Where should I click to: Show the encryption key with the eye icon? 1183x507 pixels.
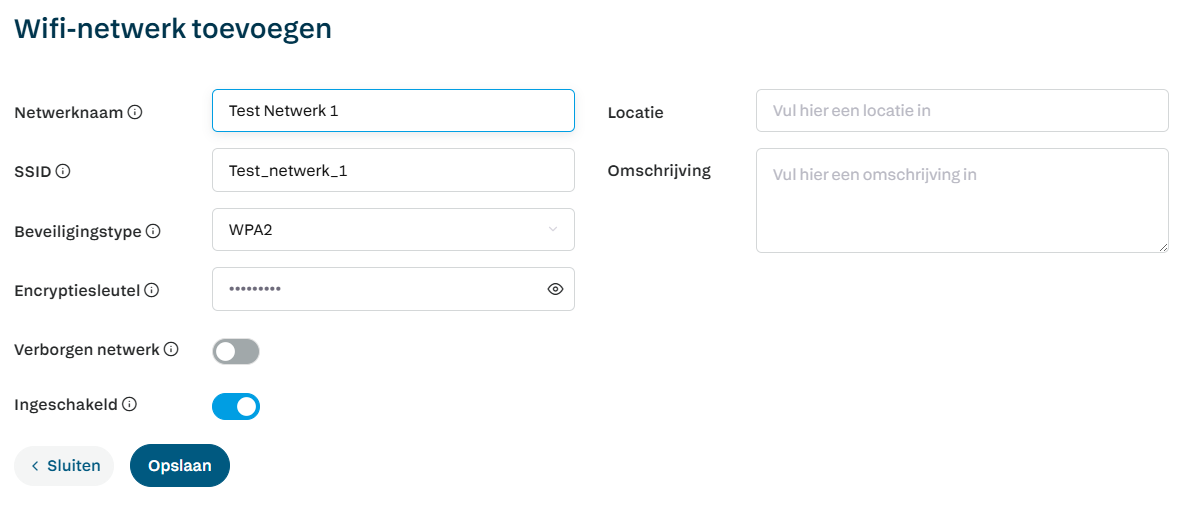(x=556, y=289)
